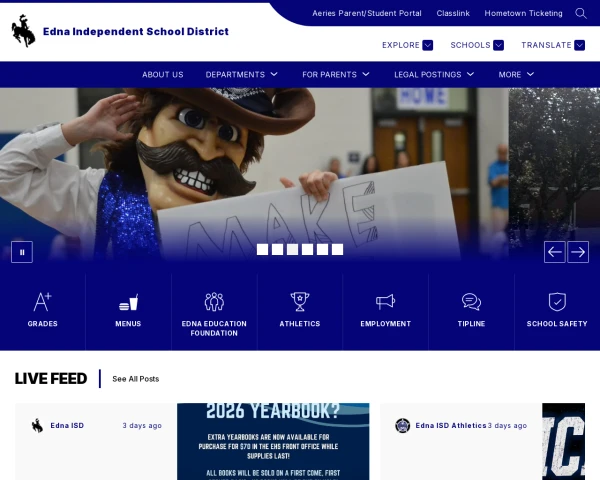600x480 pixels.
Task: Expand the Legal Postings menu
Action: click(434, 75)
